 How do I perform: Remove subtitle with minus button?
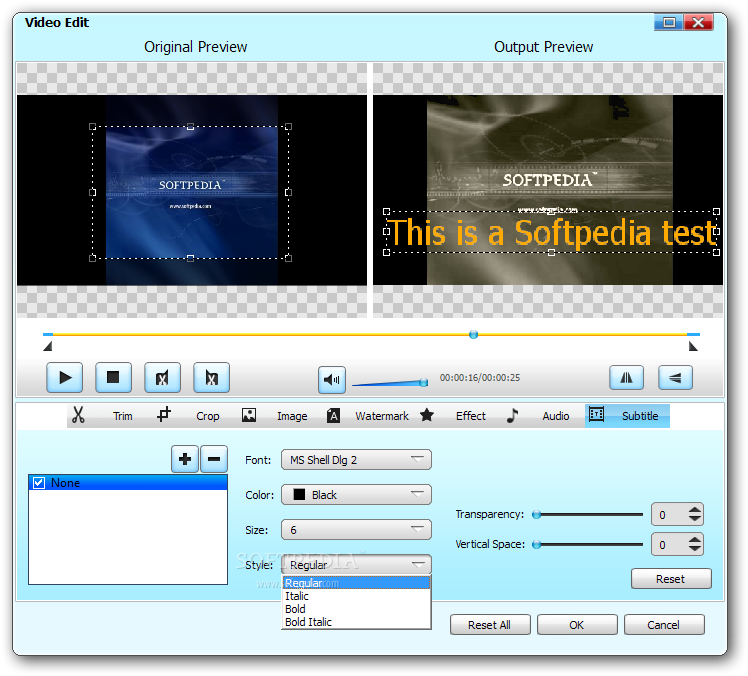point(214,459)
